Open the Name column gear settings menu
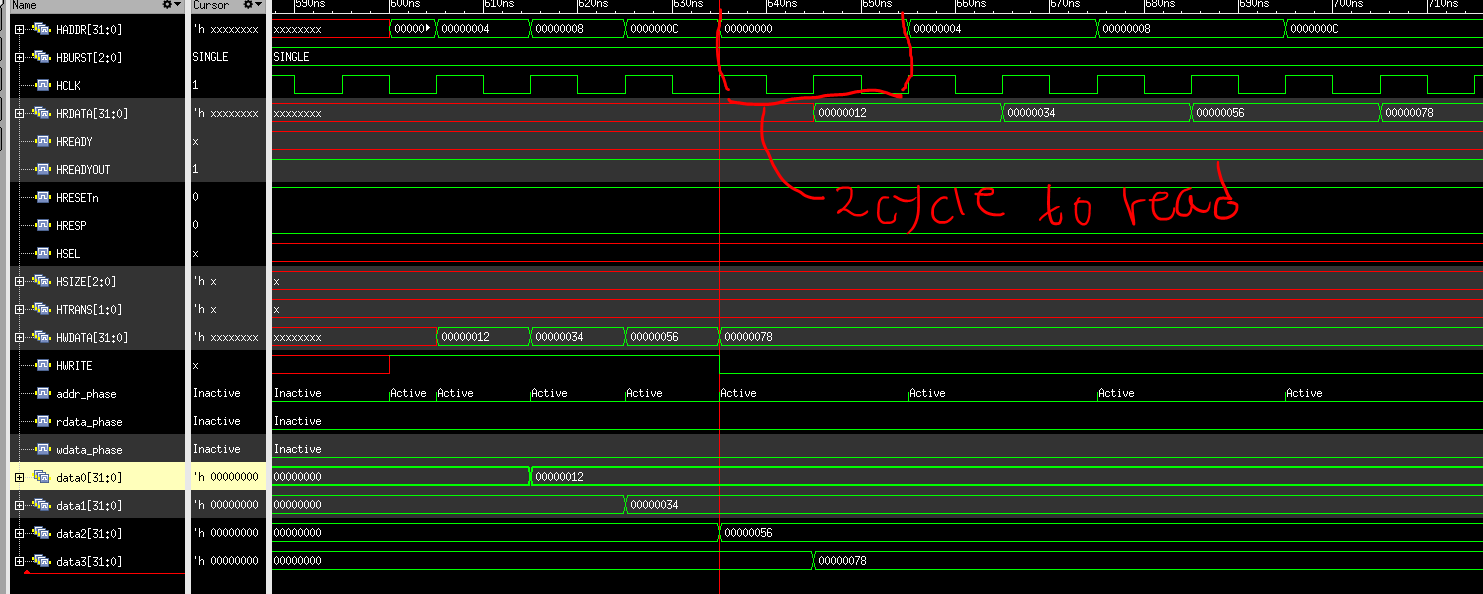The image size is (1483, 594). (x=172, y=5)
